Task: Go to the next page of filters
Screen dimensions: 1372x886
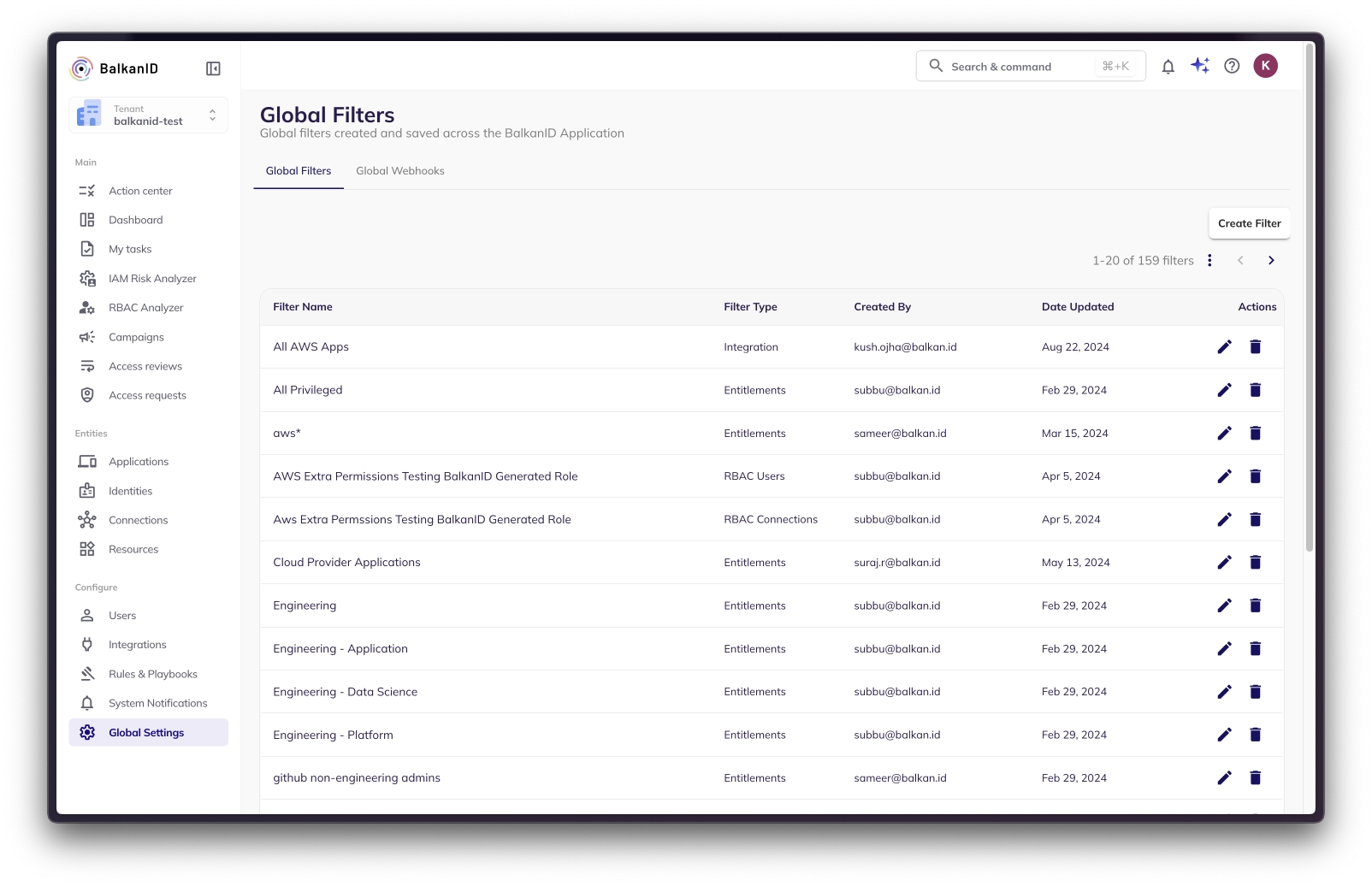Action: (1271, 260)
